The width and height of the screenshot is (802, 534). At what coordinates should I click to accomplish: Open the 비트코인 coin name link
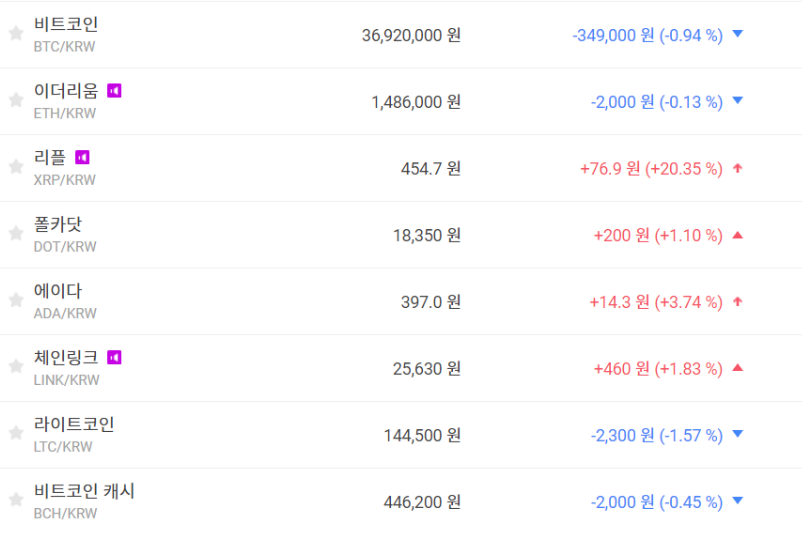(66, 24)
